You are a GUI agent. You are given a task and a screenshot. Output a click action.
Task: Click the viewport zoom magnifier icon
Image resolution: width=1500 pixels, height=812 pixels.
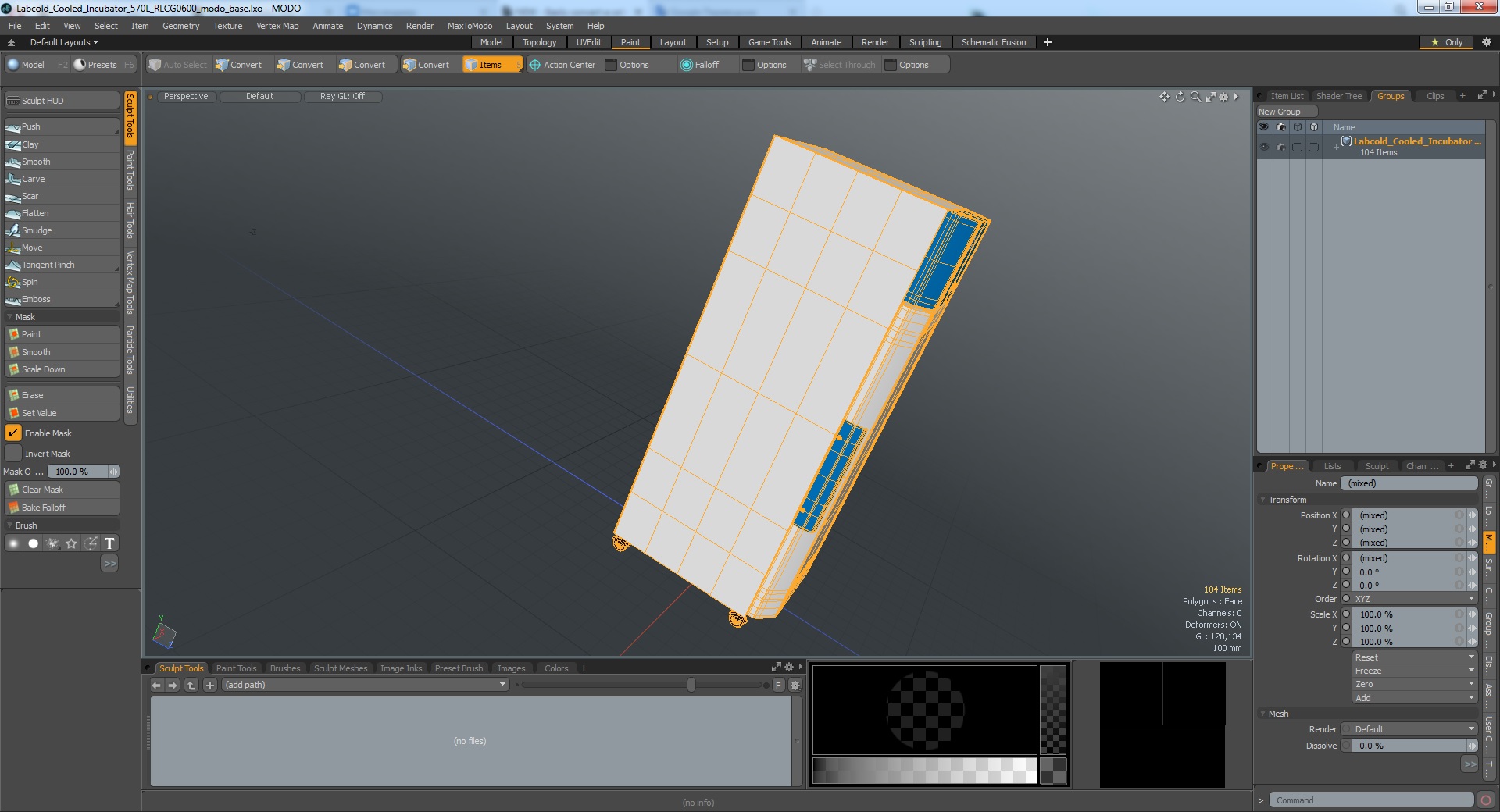[1195, 97]
